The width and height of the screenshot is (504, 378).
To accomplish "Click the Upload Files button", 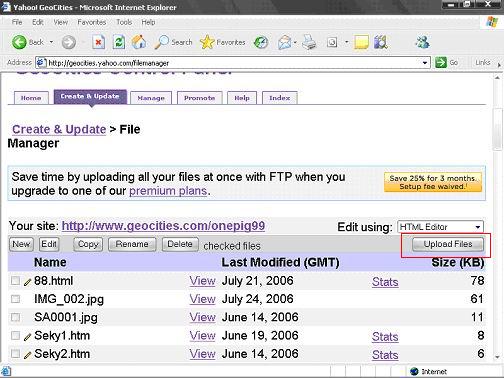I will [x=448, y=244].
